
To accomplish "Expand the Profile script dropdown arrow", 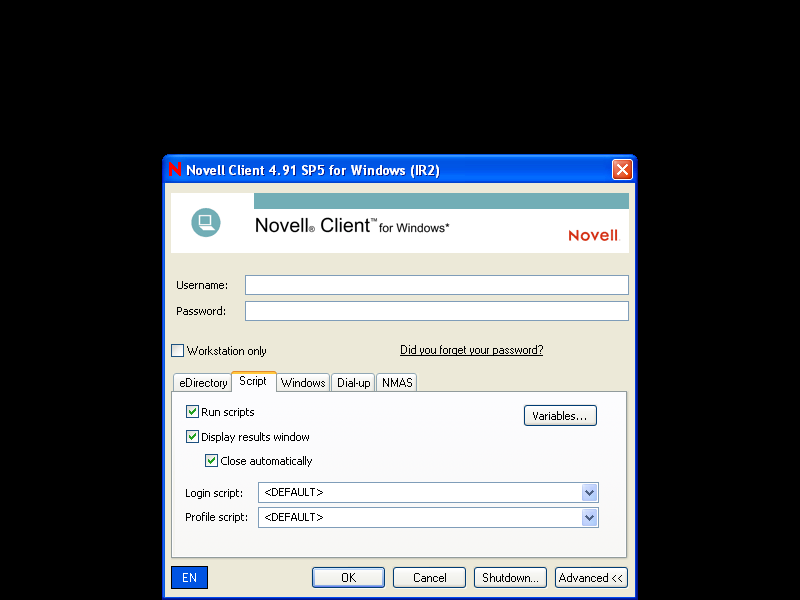I will 589,517.
